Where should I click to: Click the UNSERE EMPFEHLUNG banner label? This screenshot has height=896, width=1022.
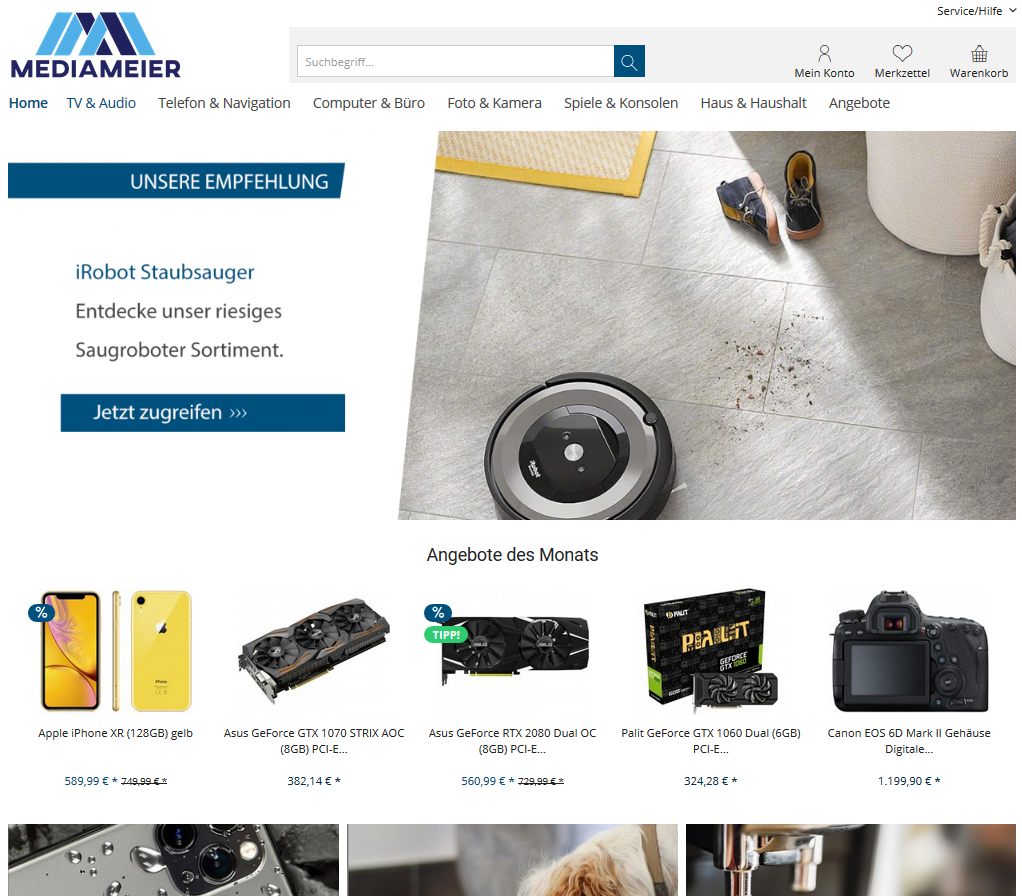(176, 181)
